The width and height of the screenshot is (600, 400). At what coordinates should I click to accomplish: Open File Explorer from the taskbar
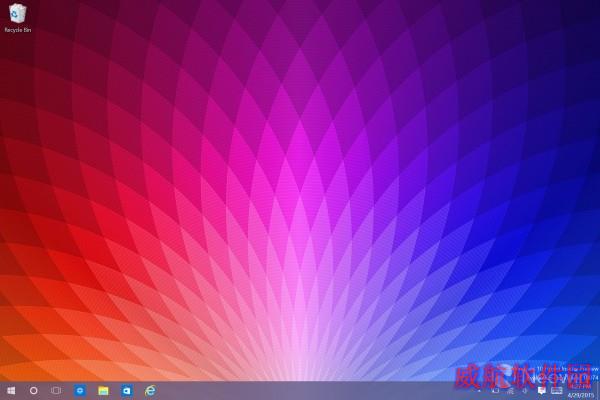point(103,390)
